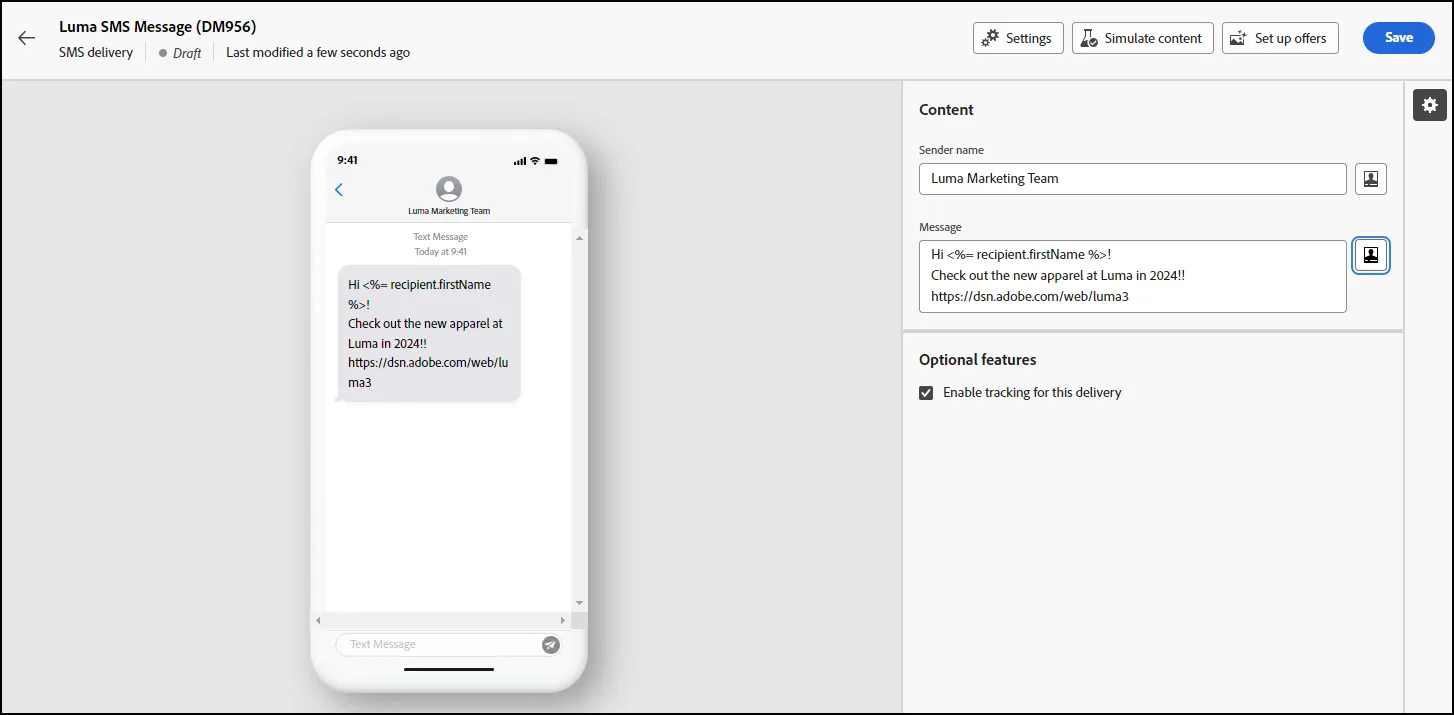Click the 'Last modified a few seconds ago' text
Viewport: 1454px width, 715px height.
click(x=318, y=53)
